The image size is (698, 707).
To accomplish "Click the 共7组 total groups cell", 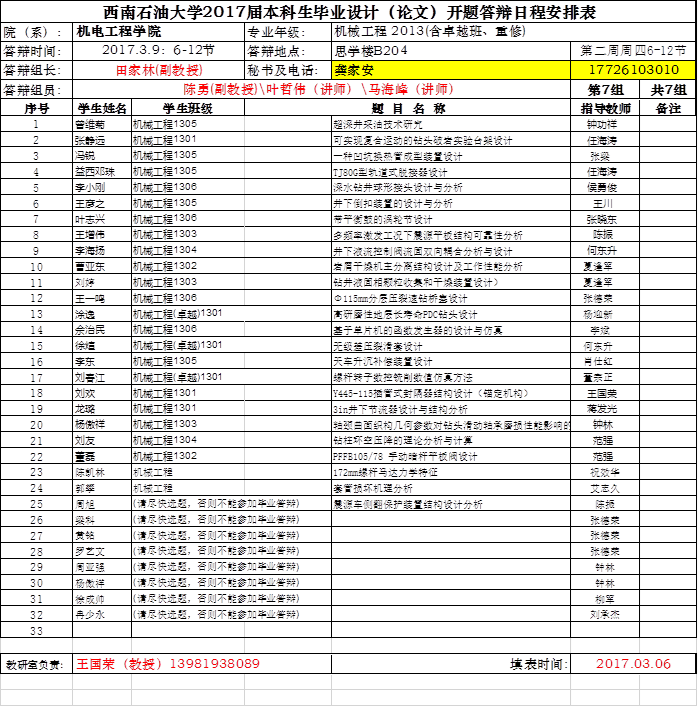I will pos(668,89).
